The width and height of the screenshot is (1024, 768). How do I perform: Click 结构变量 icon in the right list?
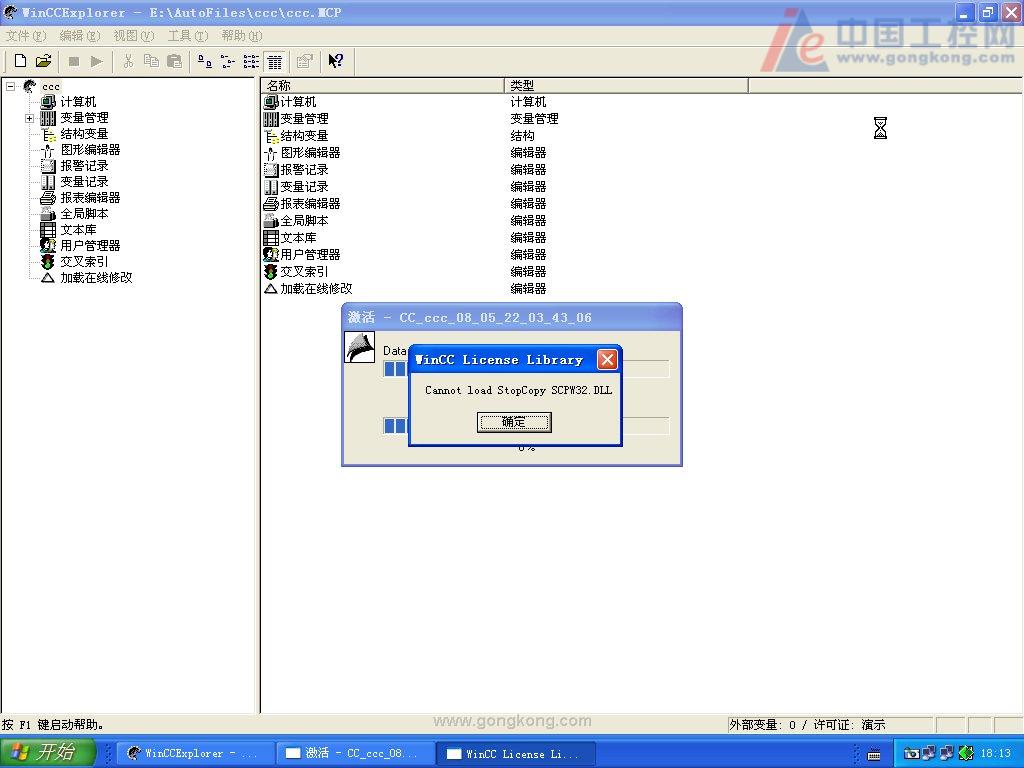click(271, 136)
